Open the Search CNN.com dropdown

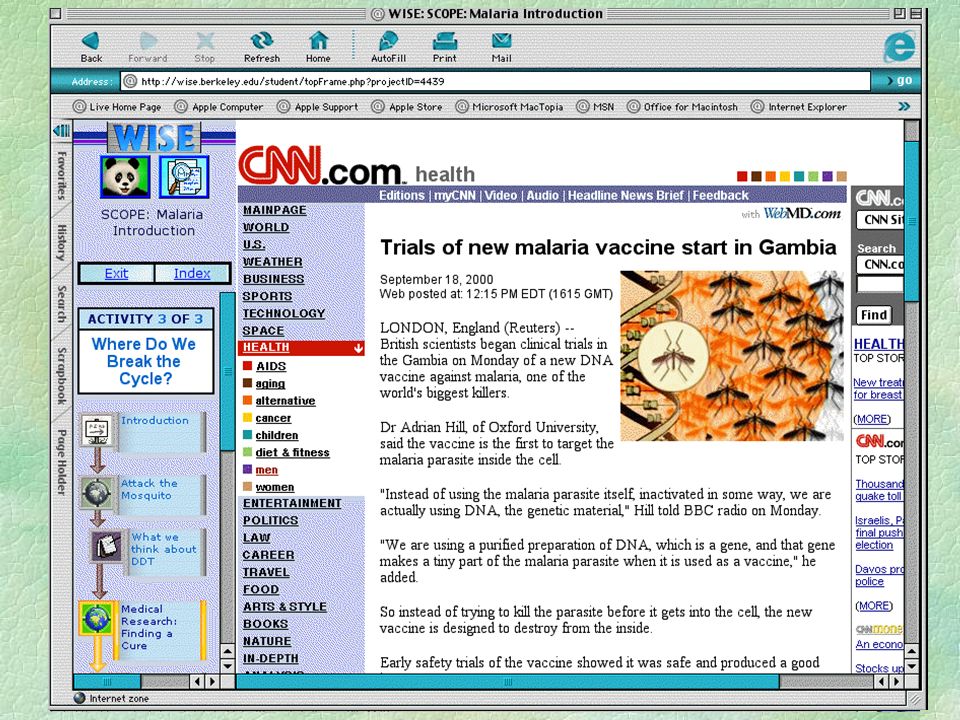pyautogui.click(x=880, y=264)
